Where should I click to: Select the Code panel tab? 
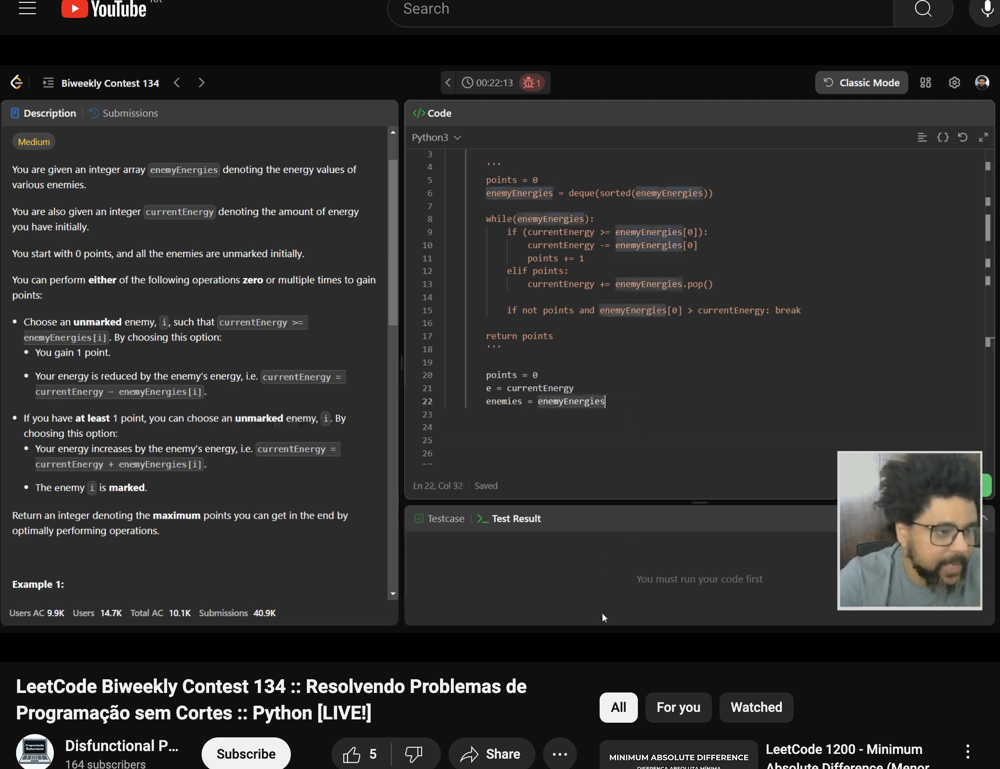coord(432,114)
